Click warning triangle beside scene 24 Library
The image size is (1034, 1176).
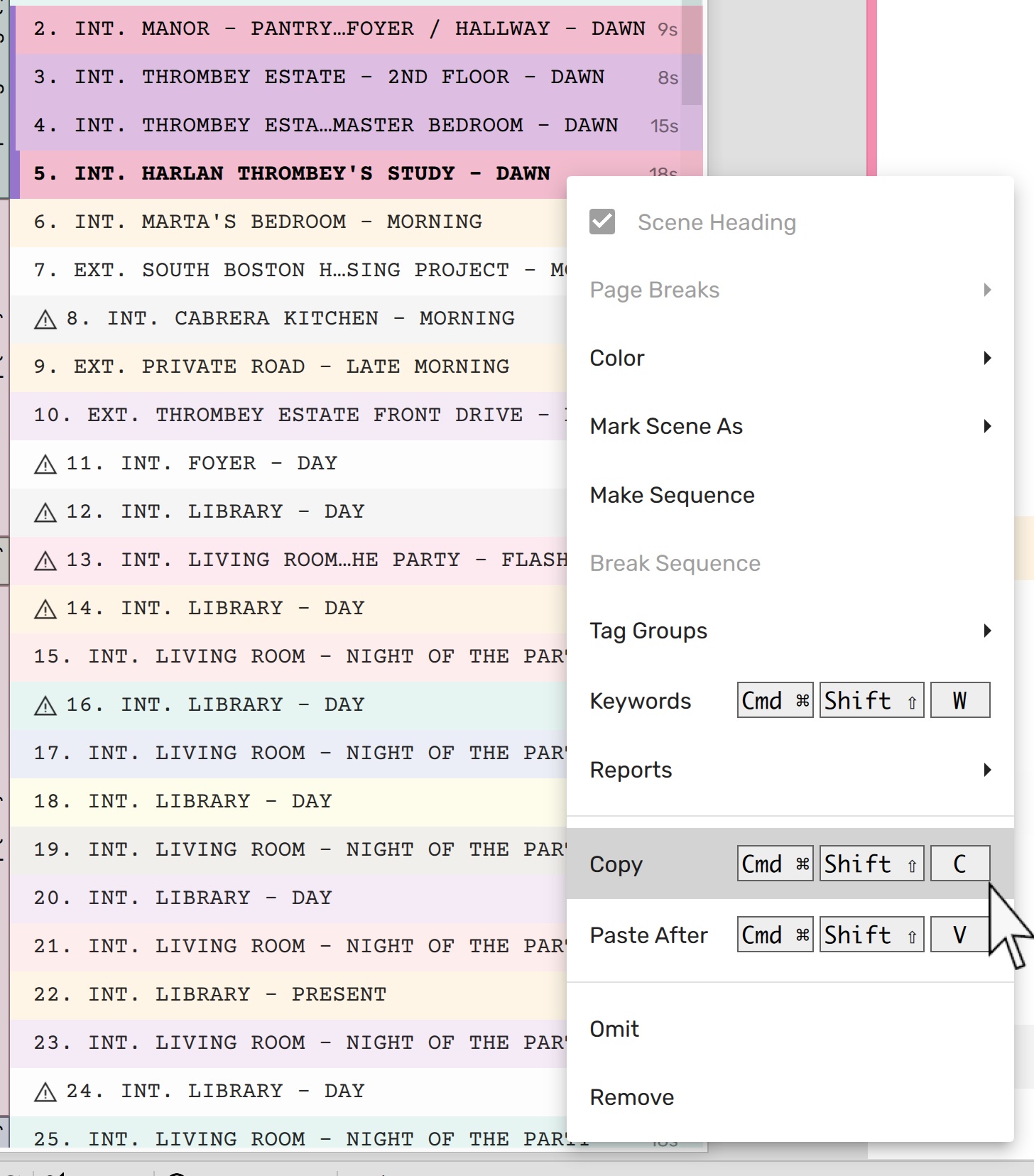point(45,1092)
